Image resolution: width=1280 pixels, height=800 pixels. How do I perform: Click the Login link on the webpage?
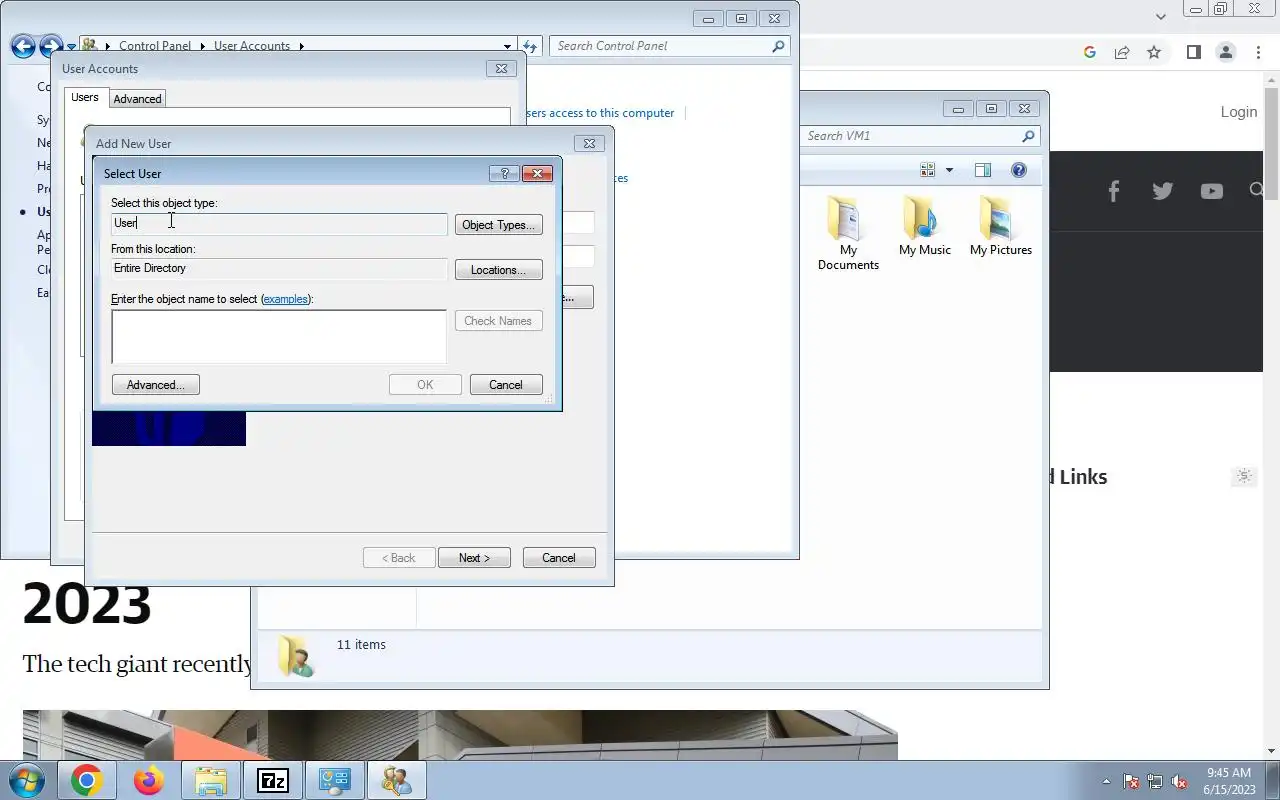1238,112
